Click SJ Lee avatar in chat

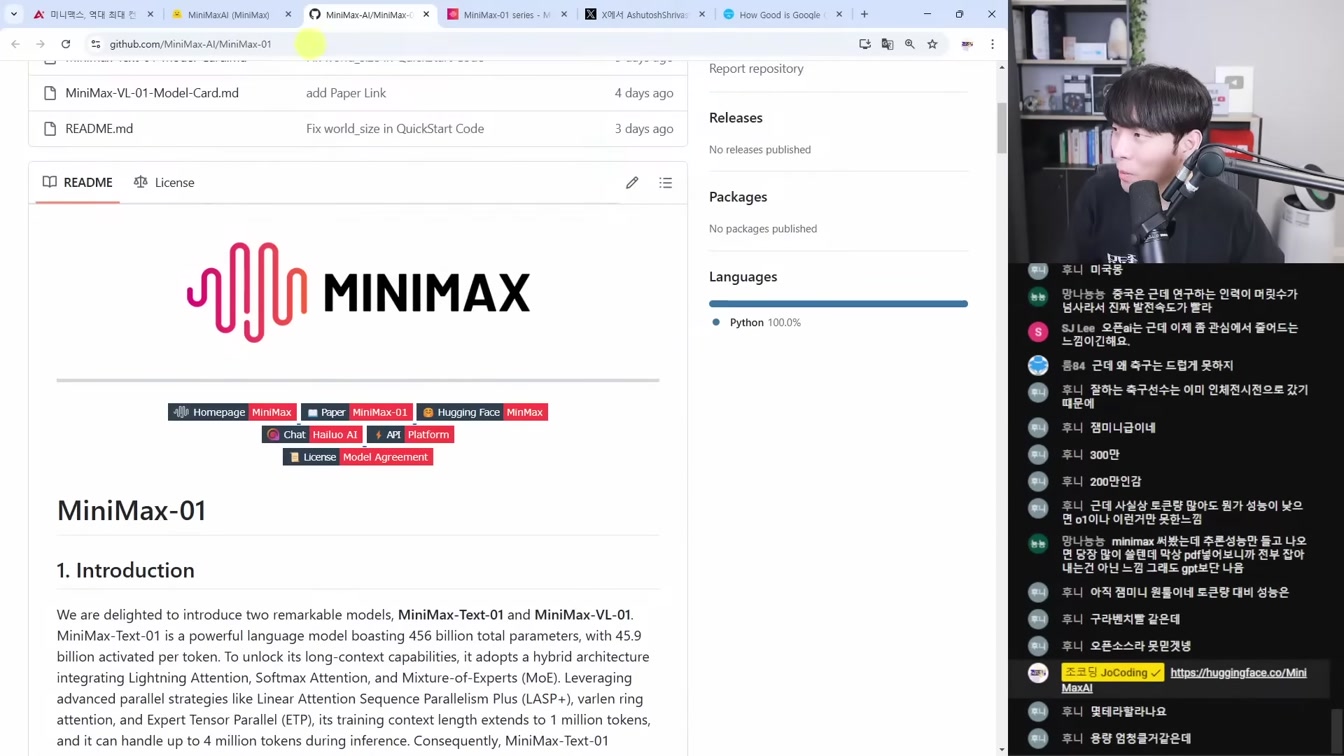pos(1038,331)
